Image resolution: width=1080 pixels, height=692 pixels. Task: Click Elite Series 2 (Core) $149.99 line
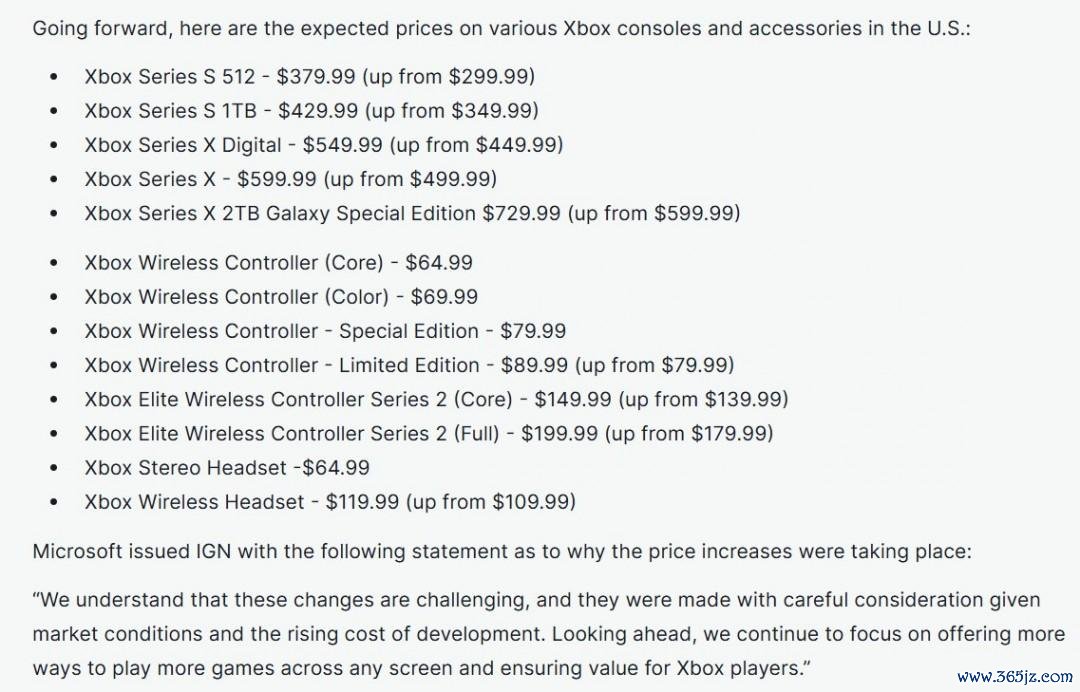pos(436,399)
